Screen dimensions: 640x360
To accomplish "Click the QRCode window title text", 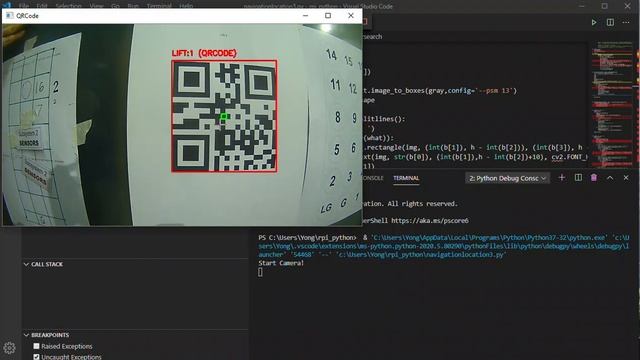I will [27, 16].
